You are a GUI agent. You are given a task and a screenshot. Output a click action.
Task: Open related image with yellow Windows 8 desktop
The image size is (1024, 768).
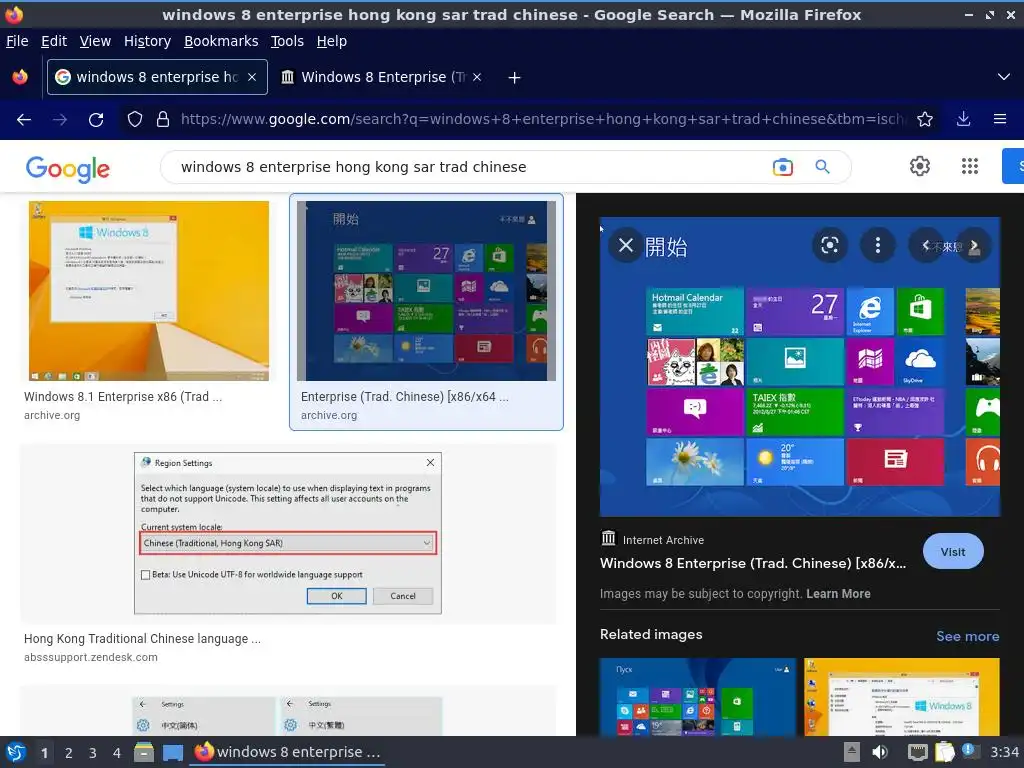(x=902, y=697)
